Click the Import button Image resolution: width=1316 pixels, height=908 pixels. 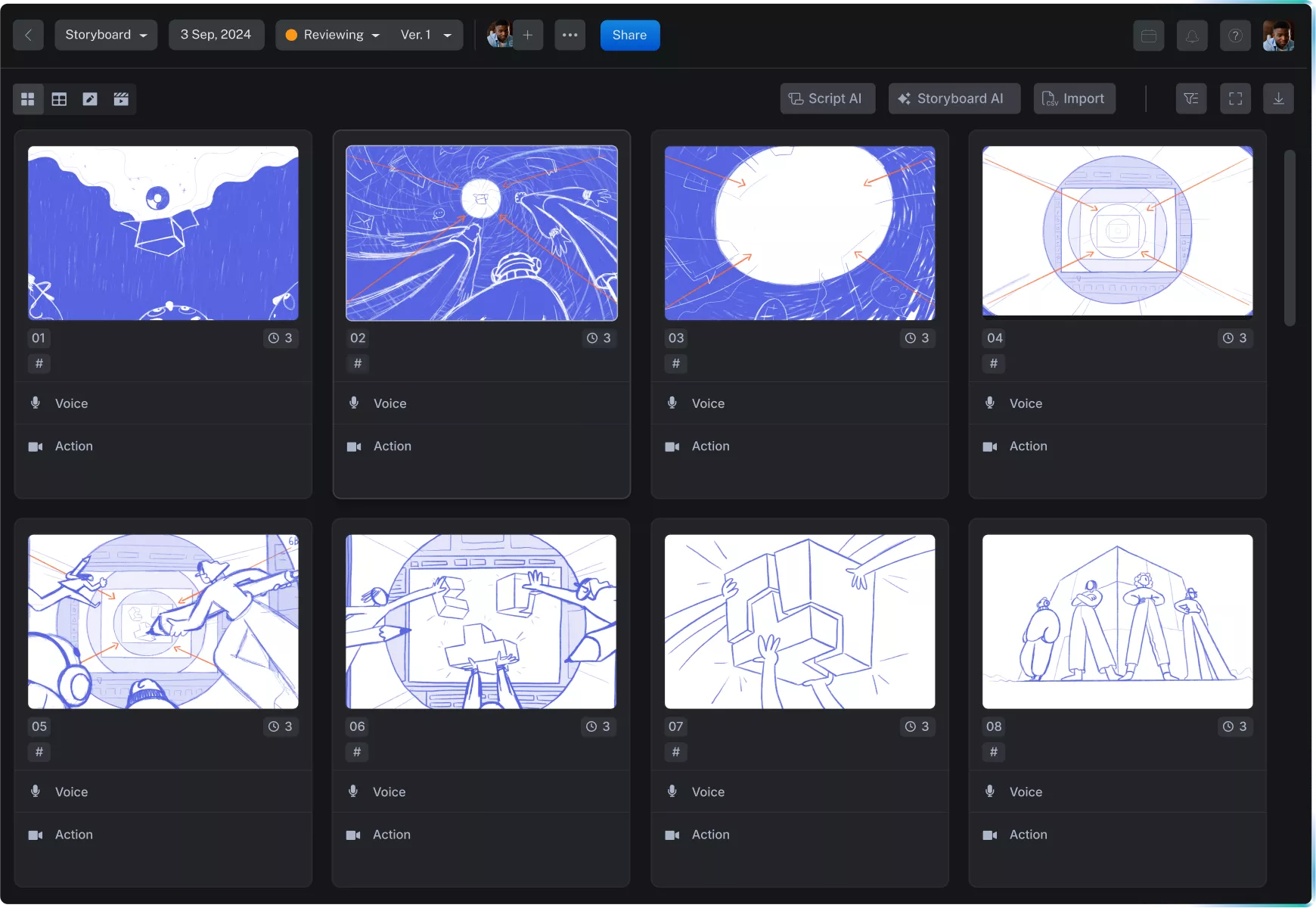[1074, 98]
